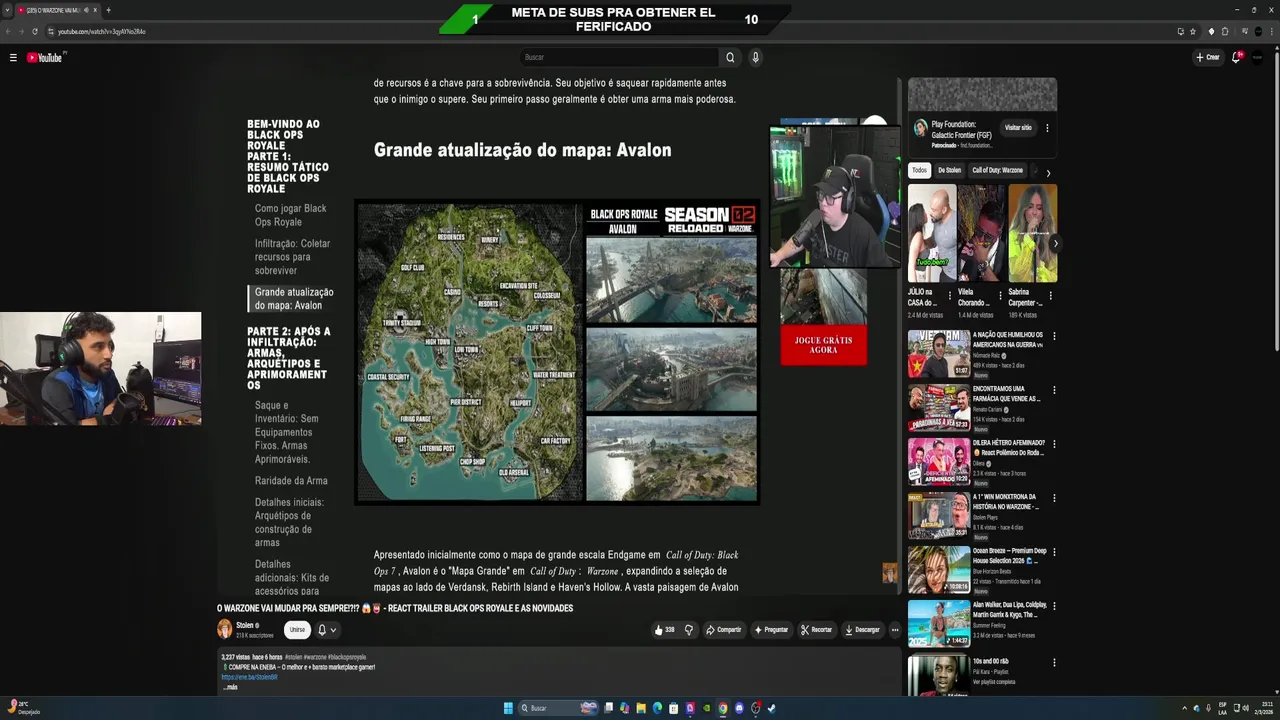Open A NAÇÃO QUE HUMILHOU video thumbnail
1280x720 pixels.
pyautogui.click(x=939, y=354)
